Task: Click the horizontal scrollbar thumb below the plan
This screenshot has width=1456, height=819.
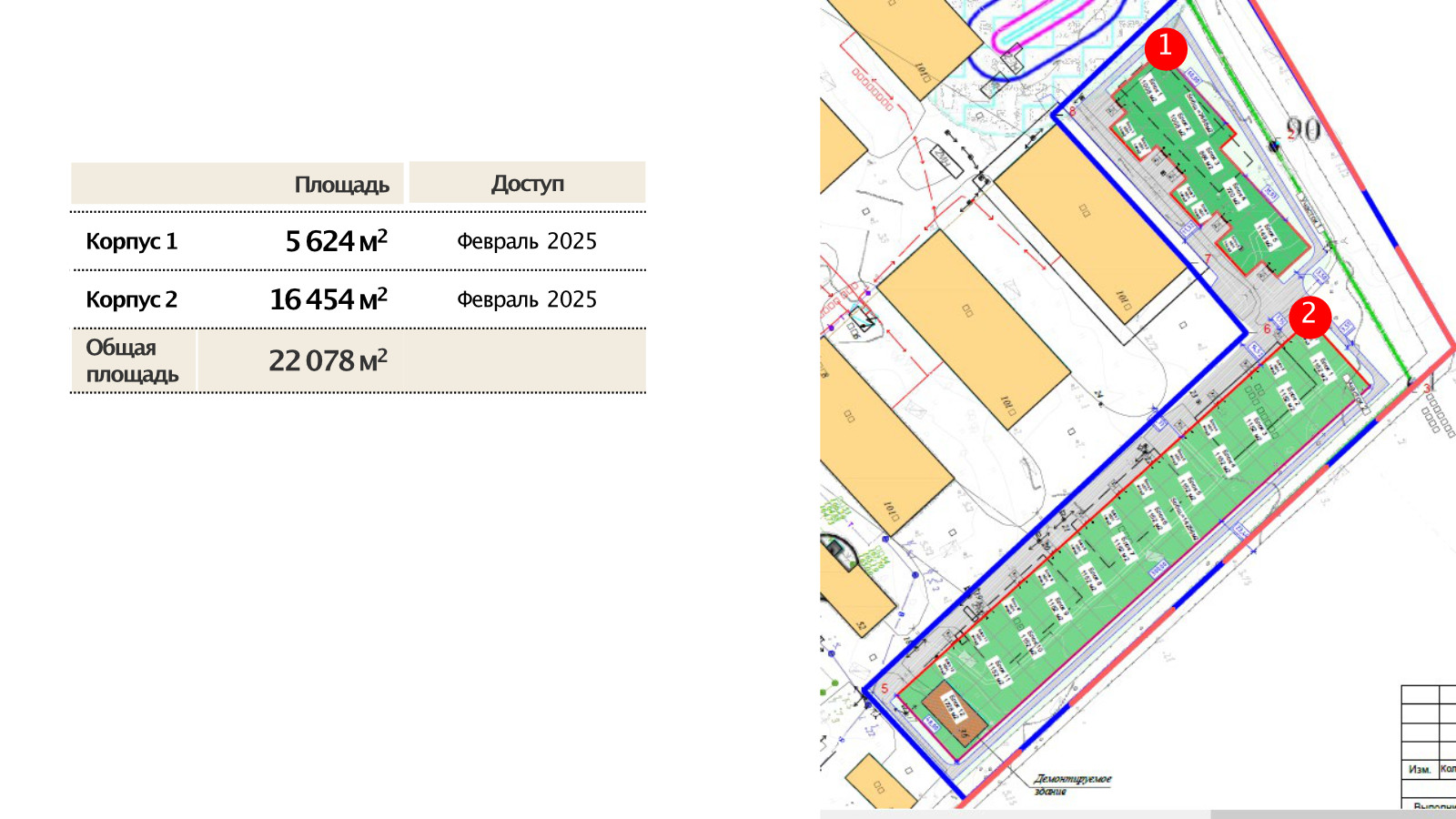Action: tap(1015, 814)
